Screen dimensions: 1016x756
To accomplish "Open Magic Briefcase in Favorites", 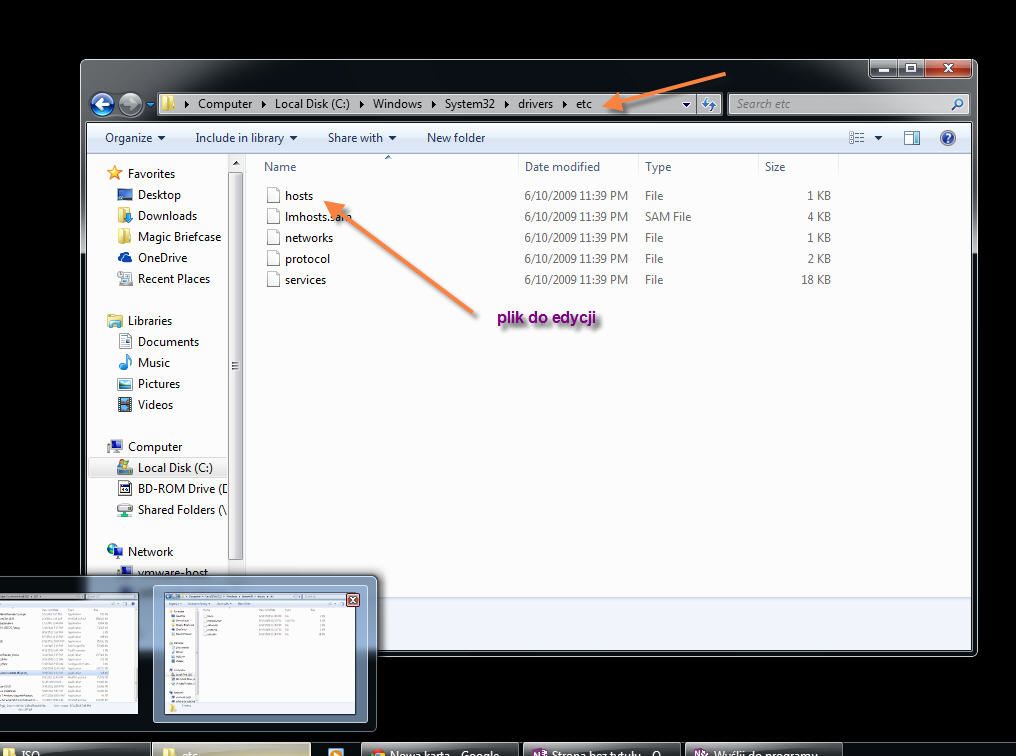I will tap(179, 237).
